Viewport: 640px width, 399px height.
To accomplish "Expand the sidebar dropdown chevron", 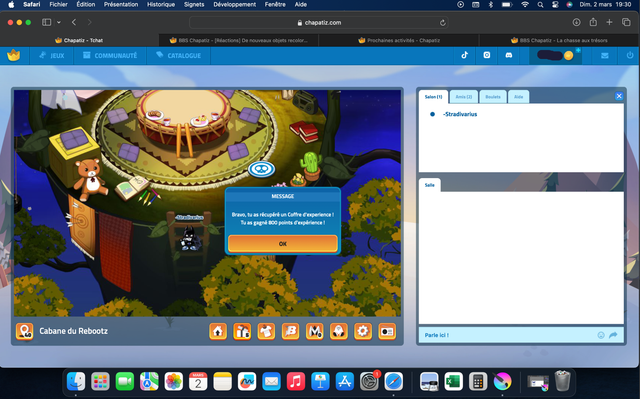I will click(x=59, y=22).
